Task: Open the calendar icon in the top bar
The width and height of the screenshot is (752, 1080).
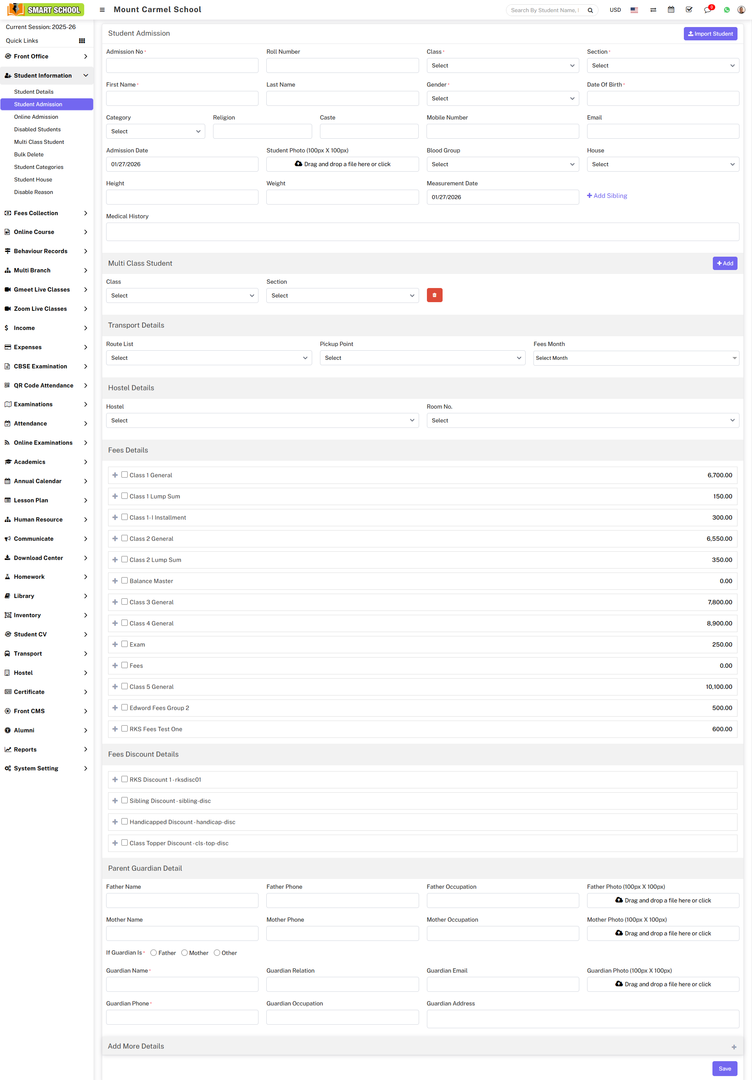Action: pos(671,10)
